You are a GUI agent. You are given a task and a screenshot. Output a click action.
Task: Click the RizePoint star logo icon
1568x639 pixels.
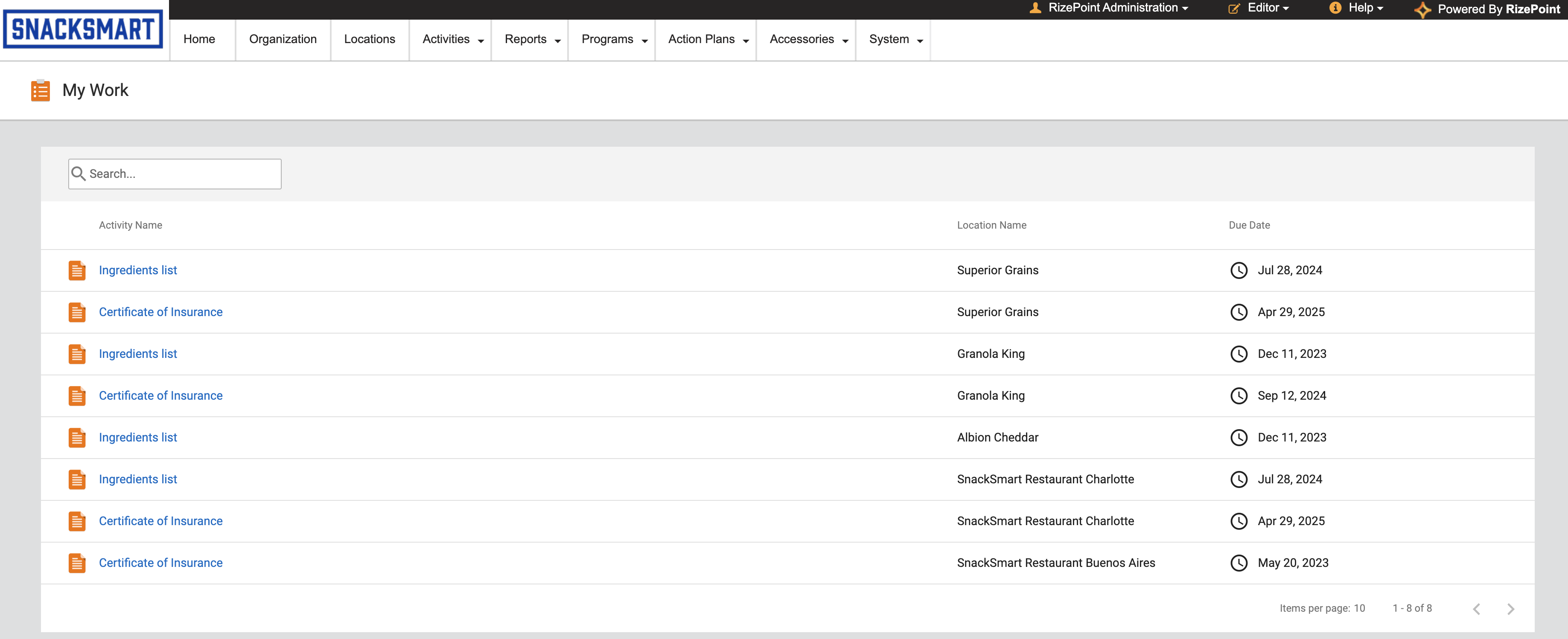pos(1422,9)
